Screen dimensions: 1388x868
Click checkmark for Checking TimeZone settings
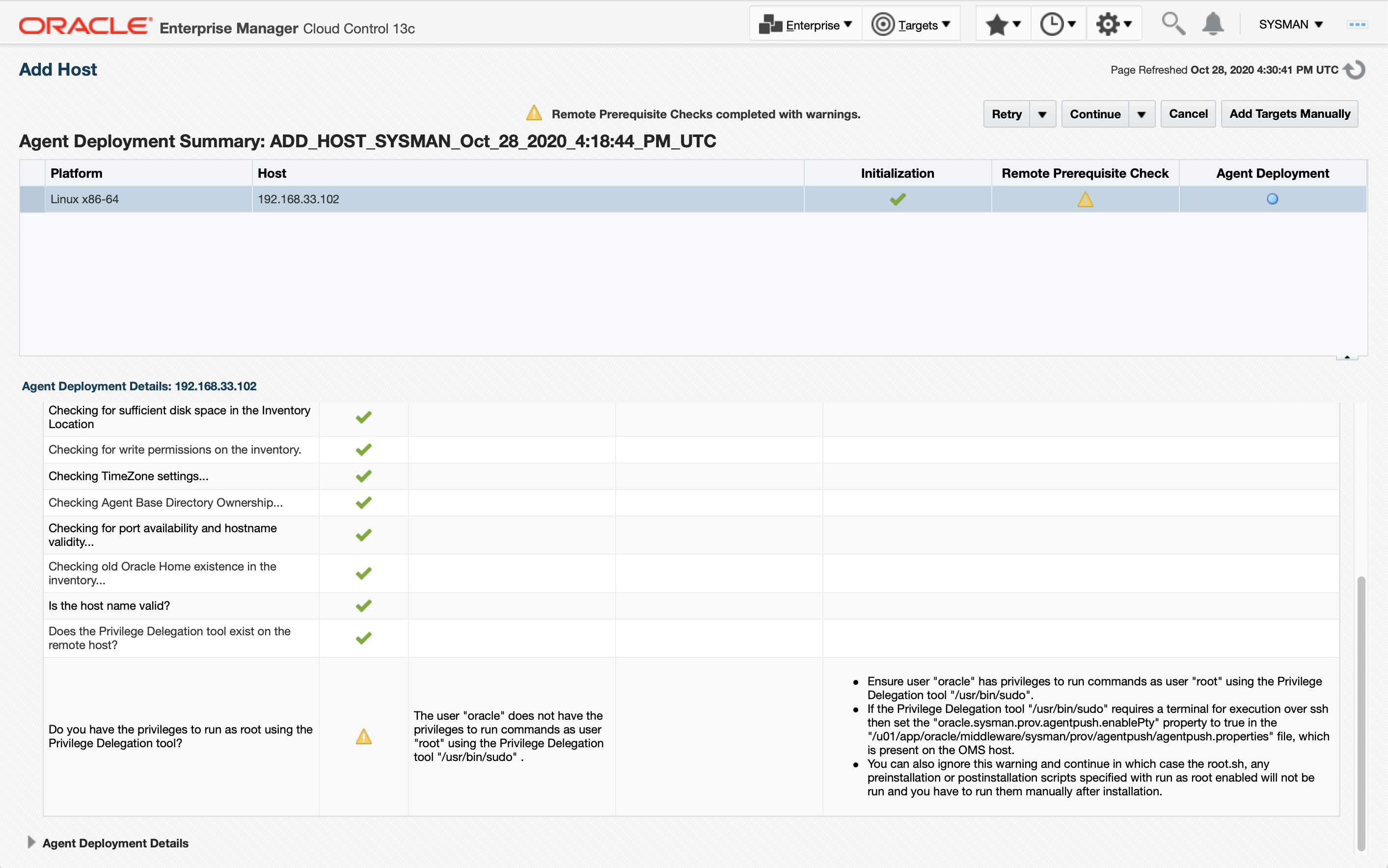363,476
